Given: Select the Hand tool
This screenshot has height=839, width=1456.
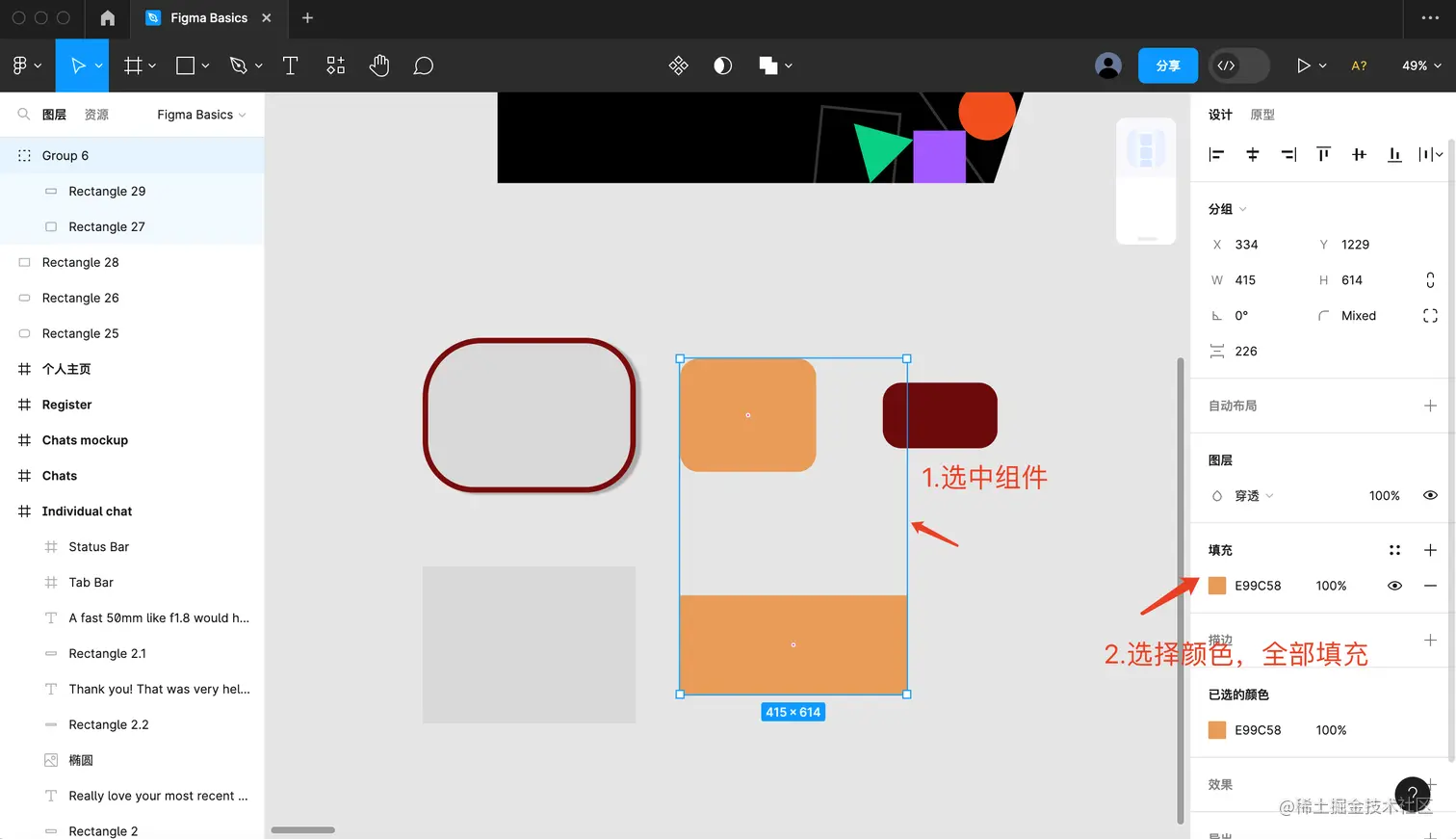Looking at the screenshot, I should 379,66.
